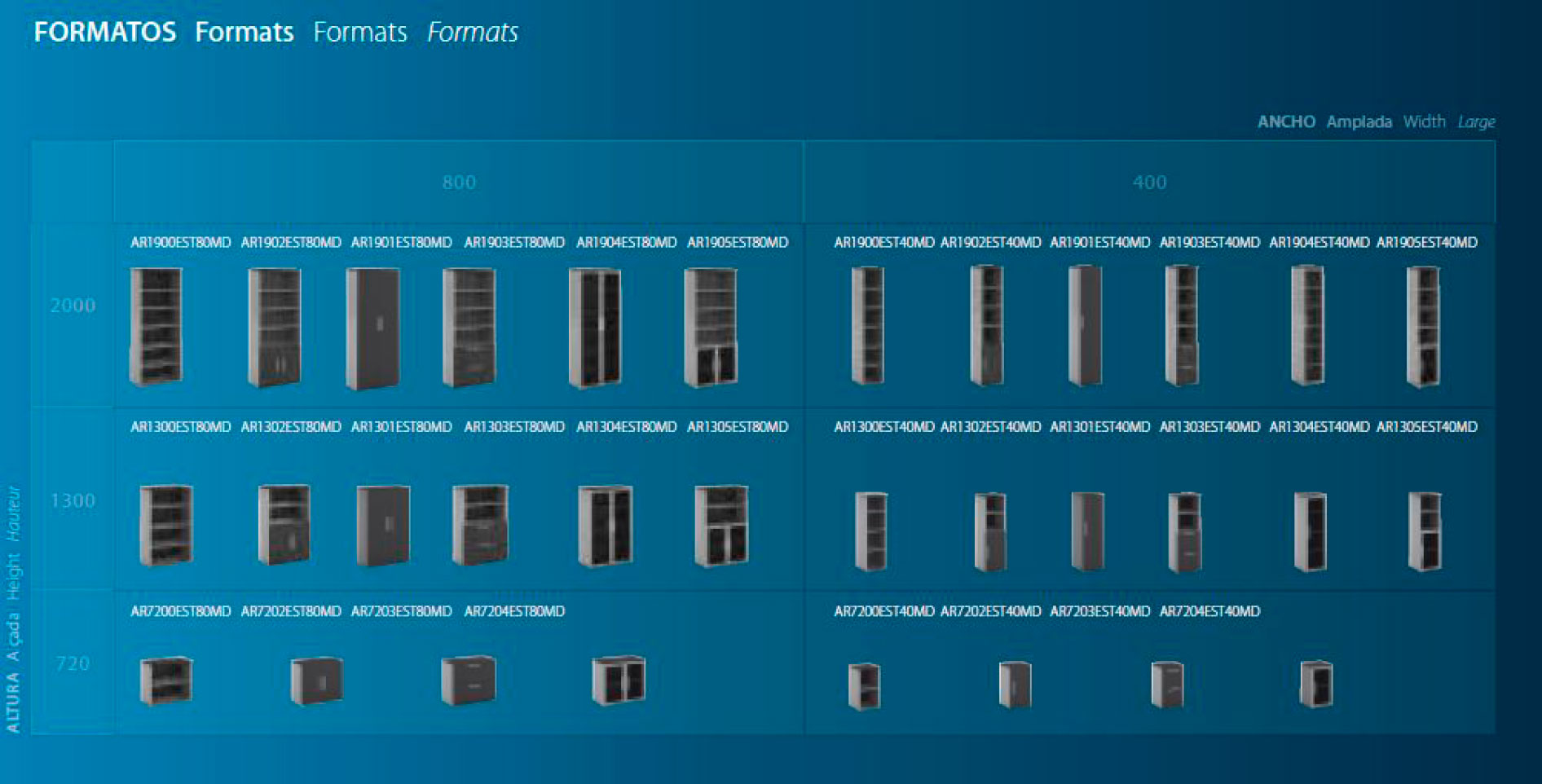
Task: Choose the AR1304EST40MD narrow cabinet image
Action: pyautogui.click(x=1310, y=531)
